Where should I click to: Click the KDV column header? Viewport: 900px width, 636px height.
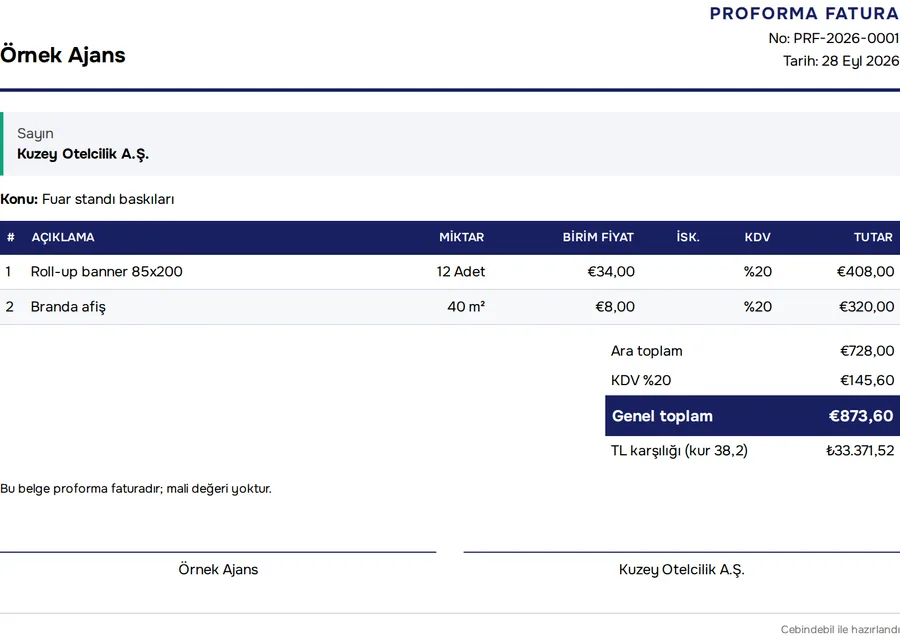point(758,237)
